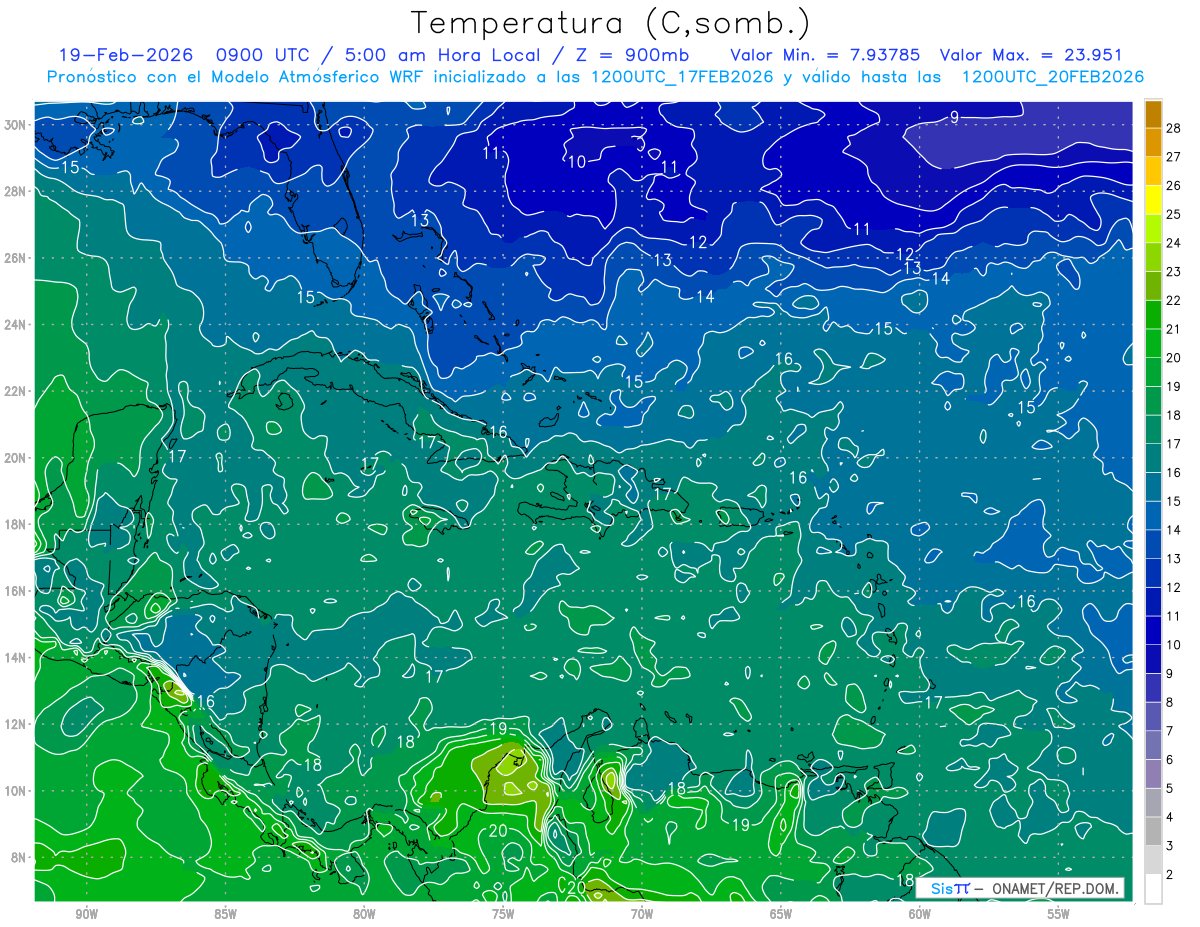The width and height of the screenshot is (1200, 927).
Task: Click valid-until time '1200UTC_20FEB2026'
Action: pyautogui.click(x=1053, y=77)
